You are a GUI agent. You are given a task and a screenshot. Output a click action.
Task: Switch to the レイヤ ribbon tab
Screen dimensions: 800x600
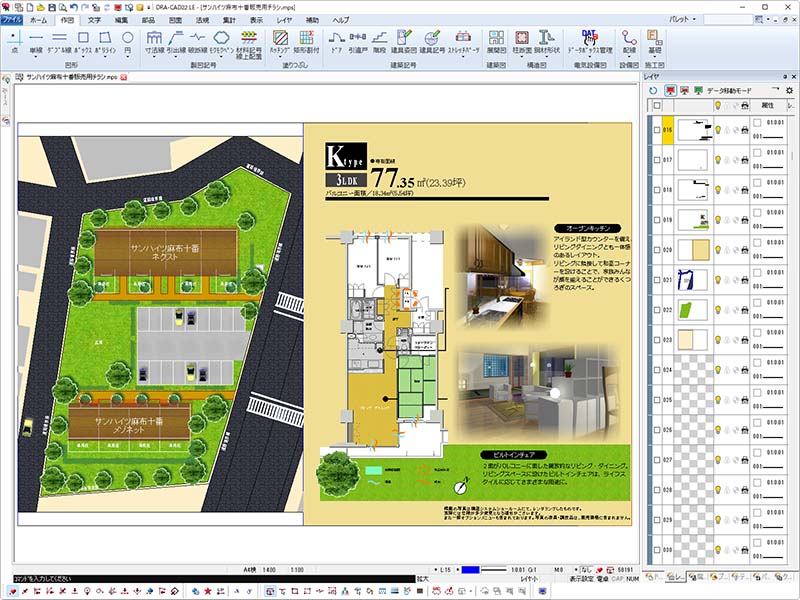pyautogui.click(x=284, y=19)
